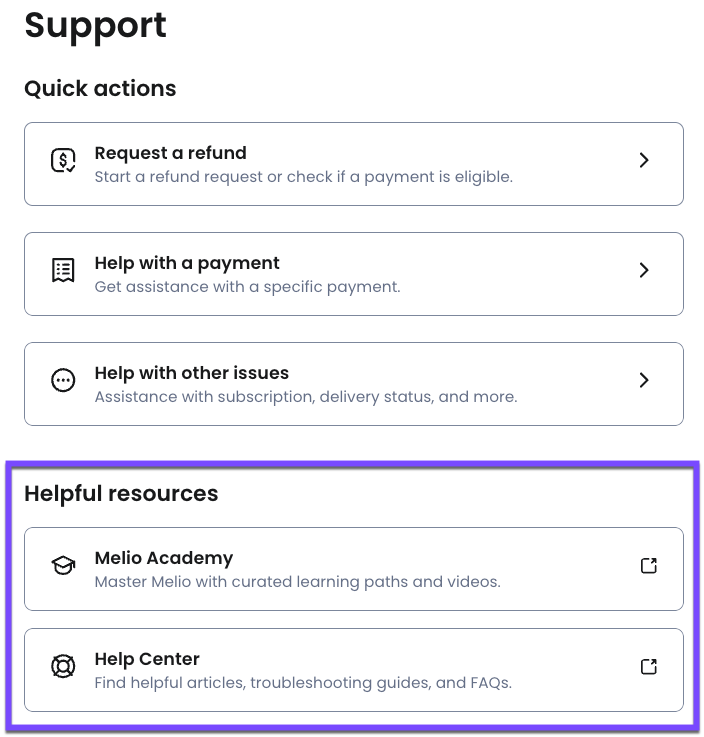The width and height of the screenshot is (704, 737).
Task: Click the graduation cap Melio Academy icon
Action: coord(63,566)
